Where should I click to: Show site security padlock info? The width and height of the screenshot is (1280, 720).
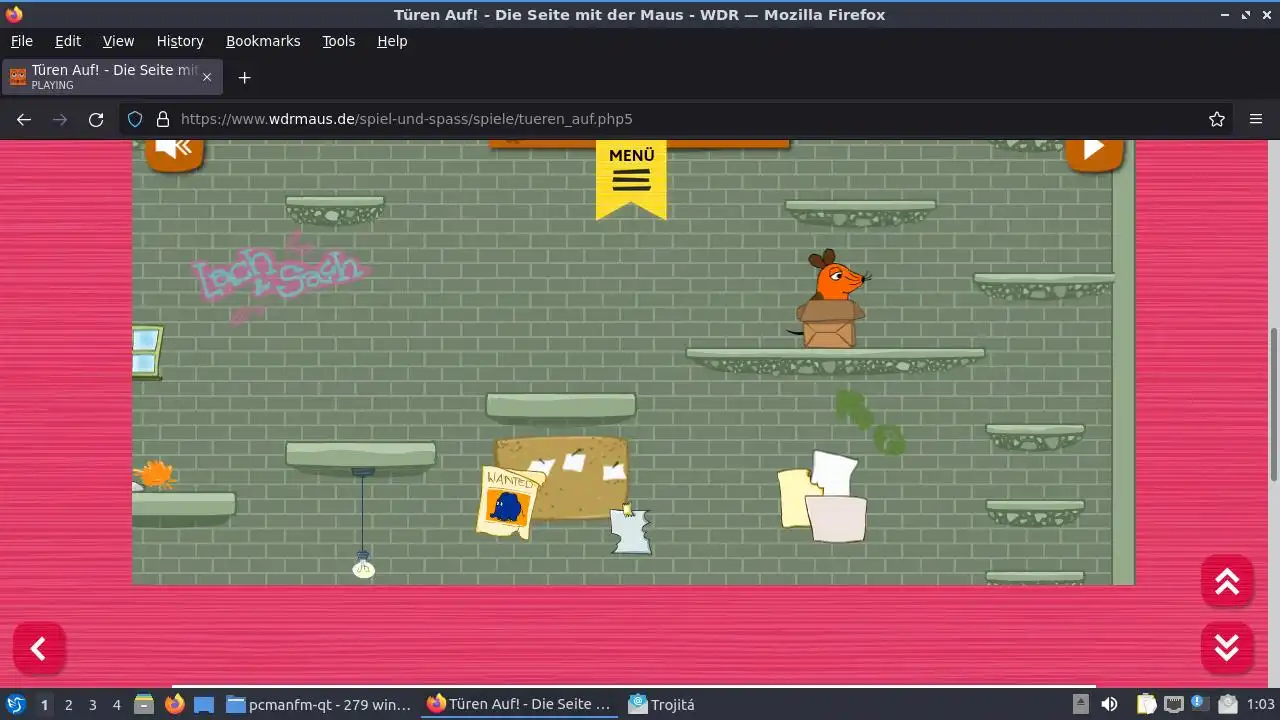pyautogui.click(x=163, y=119)
